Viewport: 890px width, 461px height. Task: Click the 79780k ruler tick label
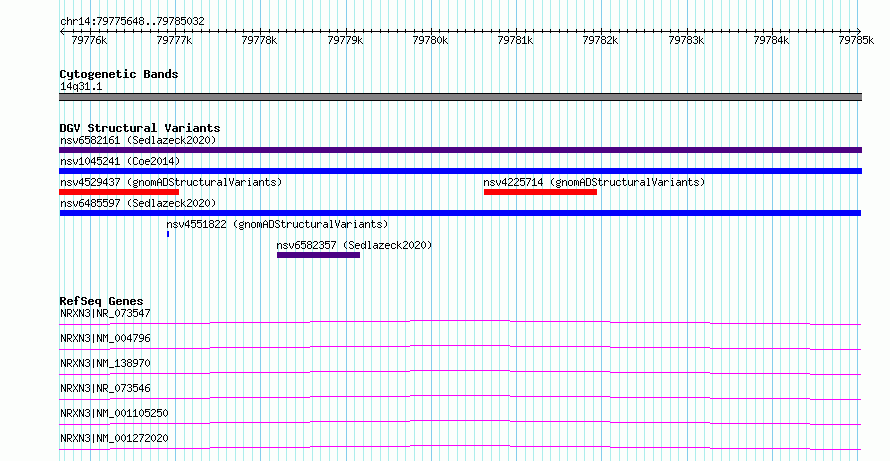[430, 40]
